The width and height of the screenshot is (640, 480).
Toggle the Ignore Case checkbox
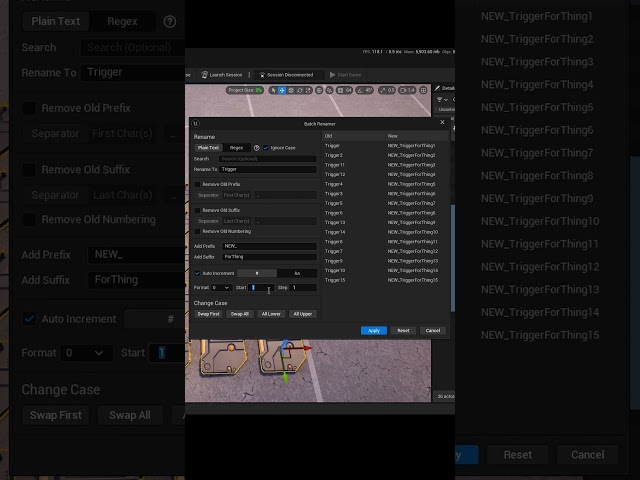[266, 148]
